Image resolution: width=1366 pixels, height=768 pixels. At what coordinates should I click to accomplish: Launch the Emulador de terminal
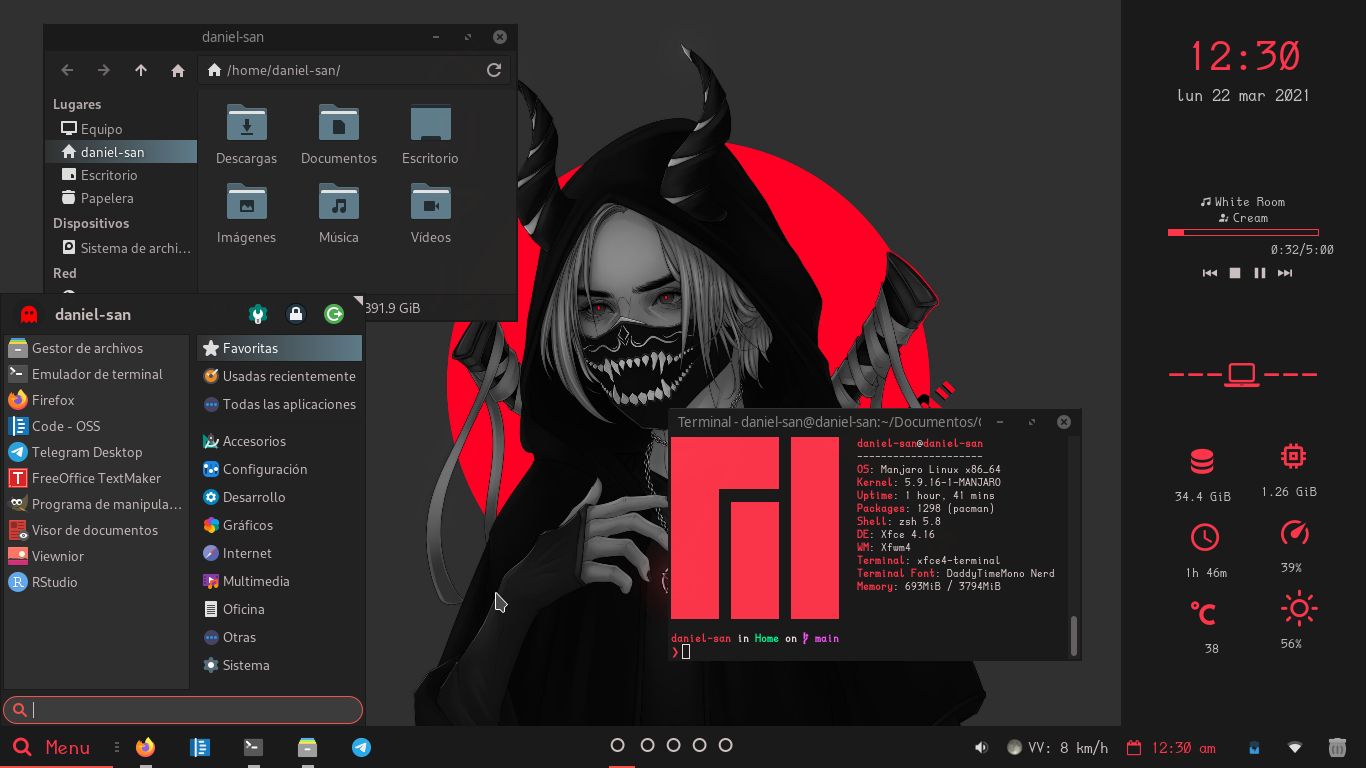[x=95, y=374]
